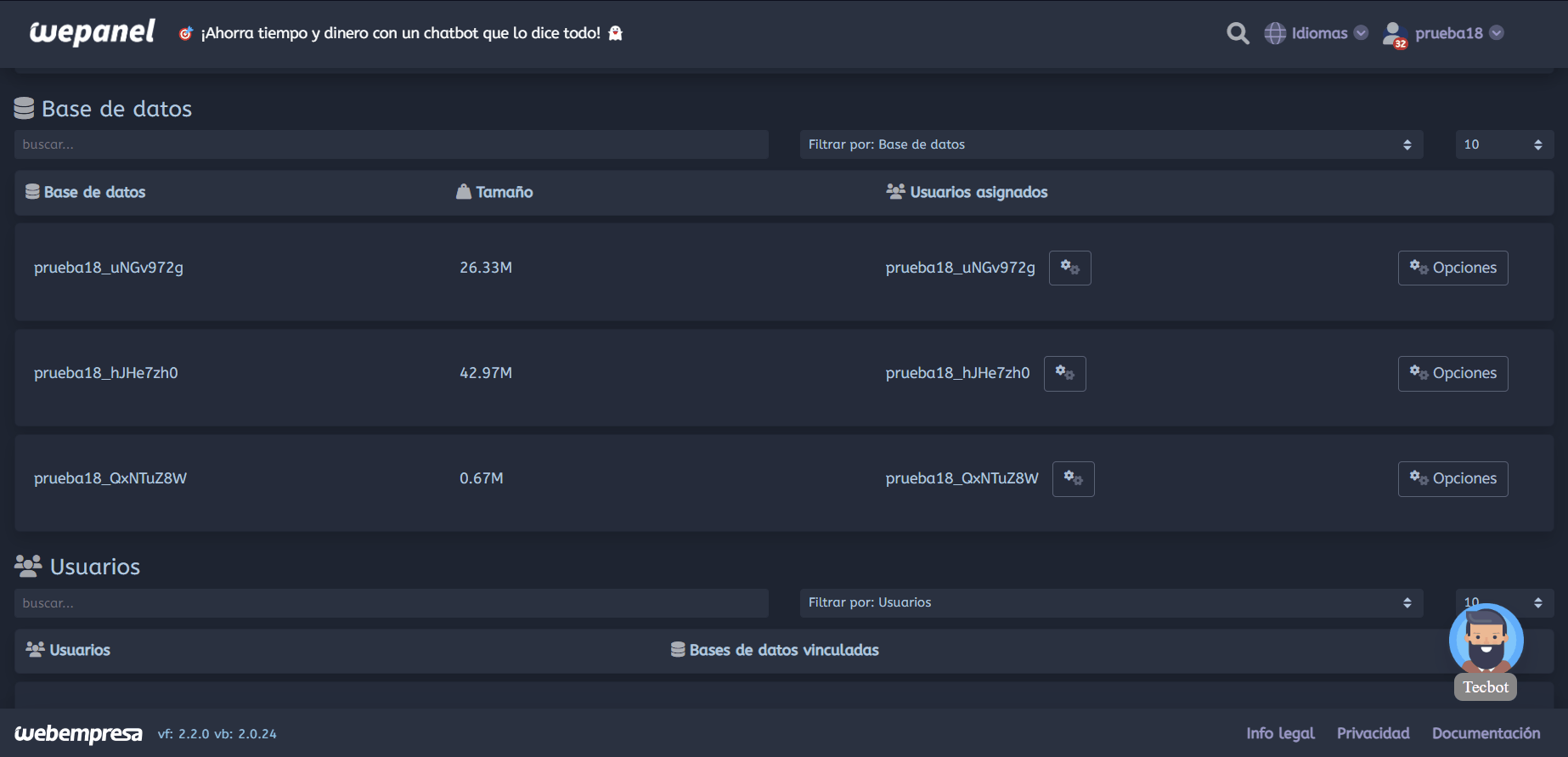Click gear icon beside user prueba18_uNGv972g
Viewport: 1568px width, 757px height.
(1069, 268)
